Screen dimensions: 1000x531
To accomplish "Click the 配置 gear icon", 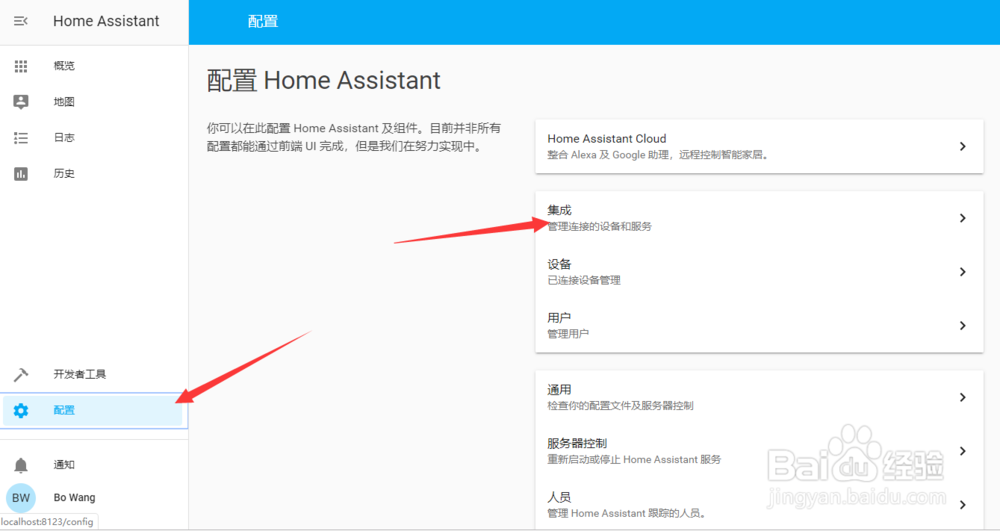I will click(x=21, y=411).
